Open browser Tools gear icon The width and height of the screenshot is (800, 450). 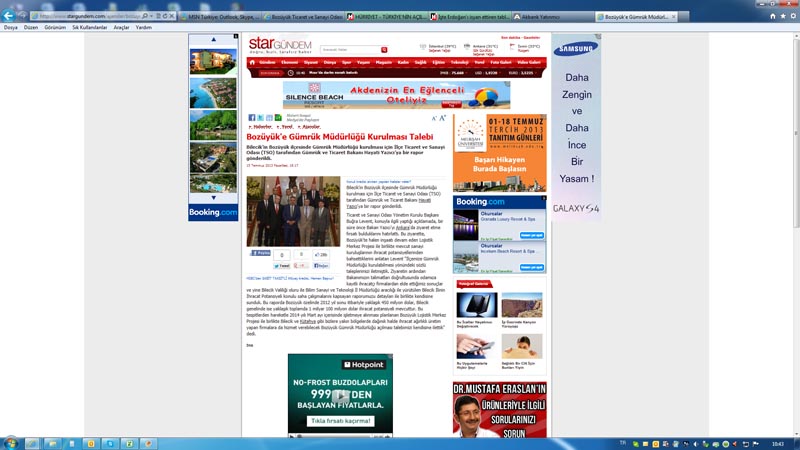coord(793,16)
